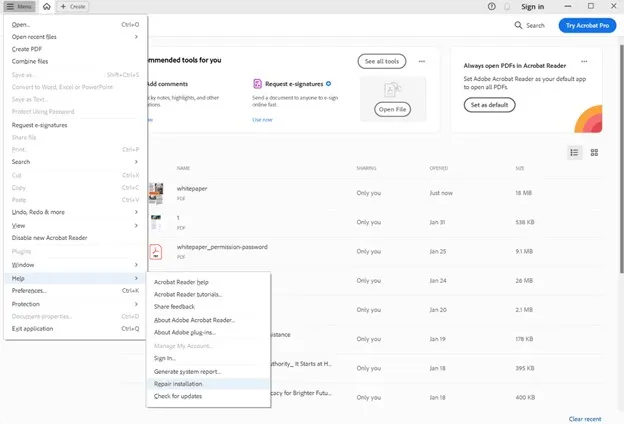Click the SHARING column header
The width and height of the screenshot is (624, 424).
[366, 168]
